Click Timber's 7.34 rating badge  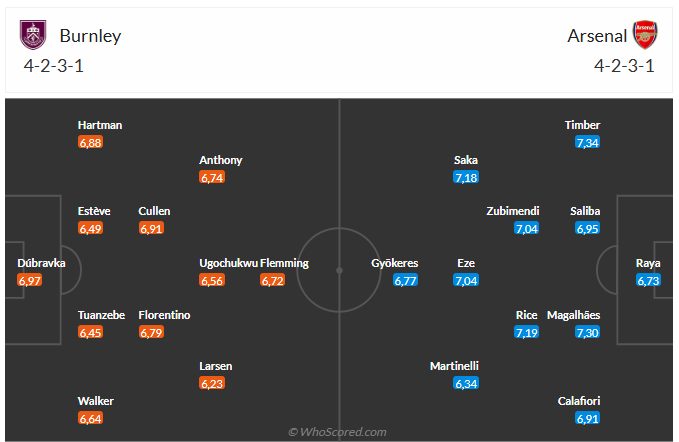[x=587, y=143]
